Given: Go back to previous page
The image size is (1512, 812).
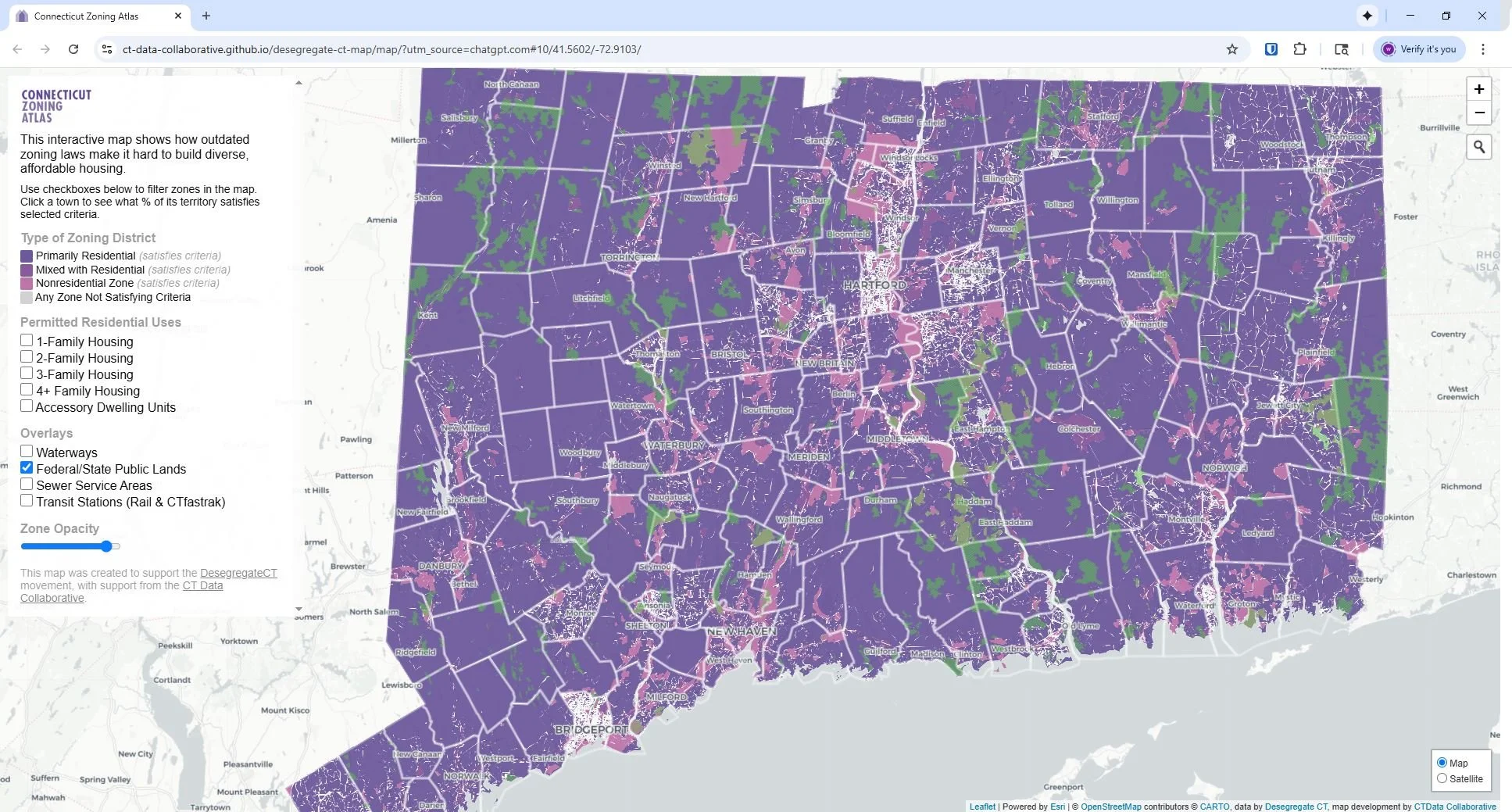Looking at the screenshot, I should point(17,49).
